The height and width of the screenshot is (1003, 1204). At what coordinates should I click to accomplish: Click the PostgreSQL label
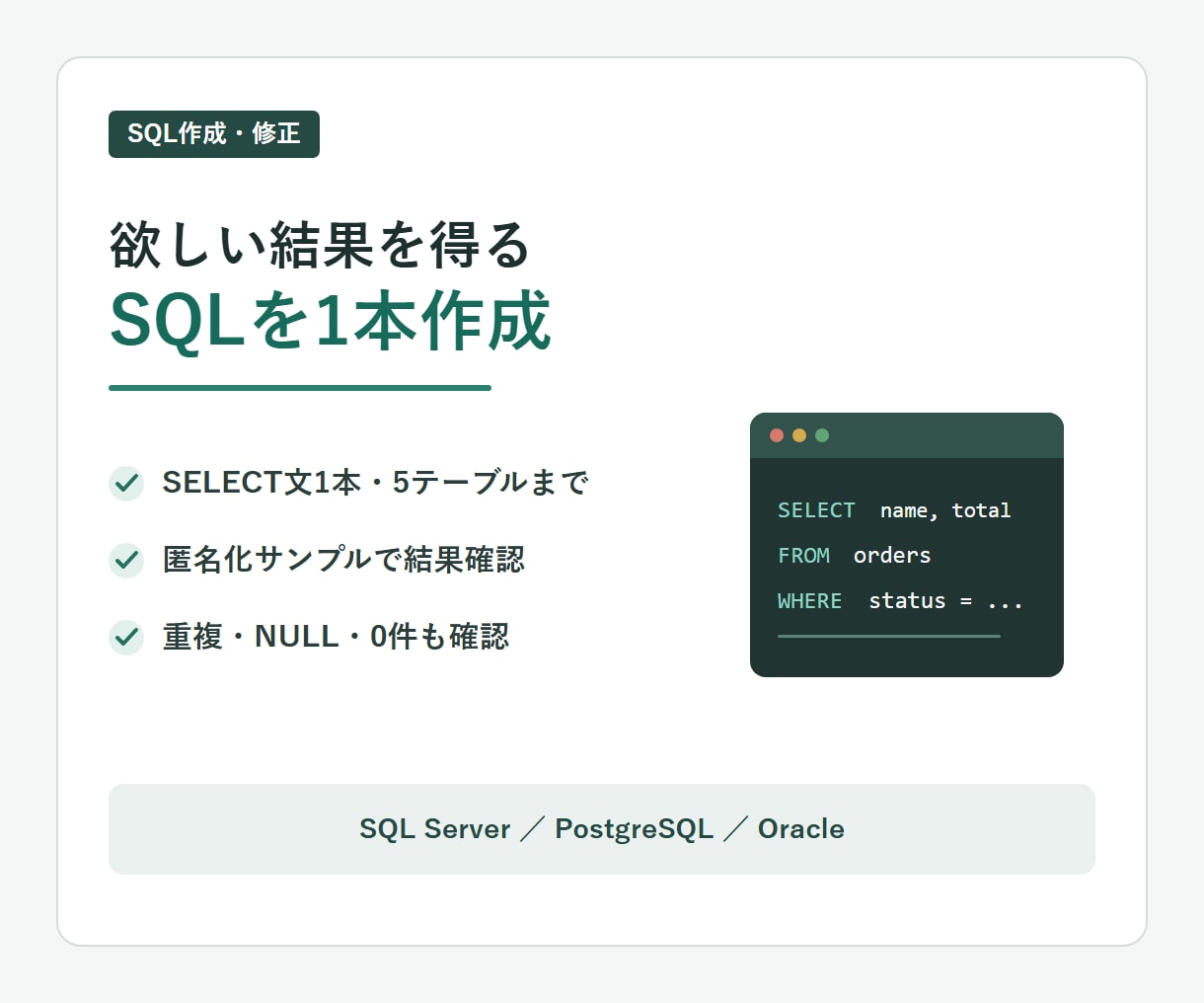click(634, 829)
